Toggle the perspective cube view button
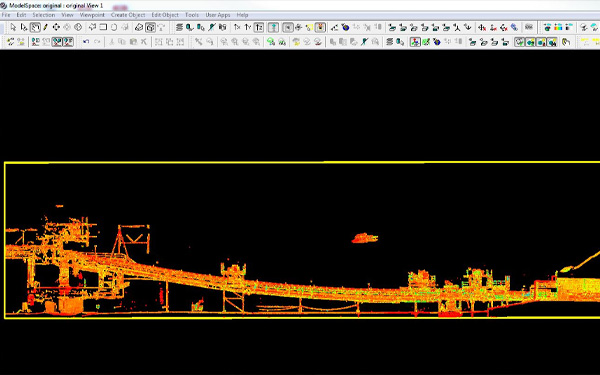 coord(150,27)
